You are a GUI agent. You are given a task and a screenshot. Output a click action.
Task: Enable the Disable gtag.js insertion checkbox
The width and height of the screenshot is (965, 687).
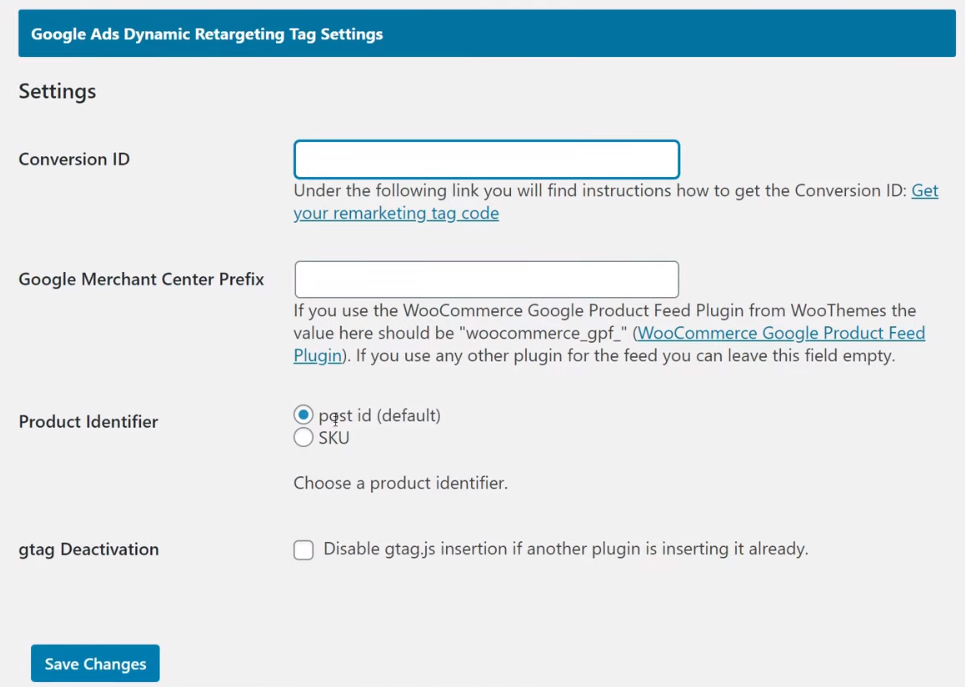click(x=303, y=549)
